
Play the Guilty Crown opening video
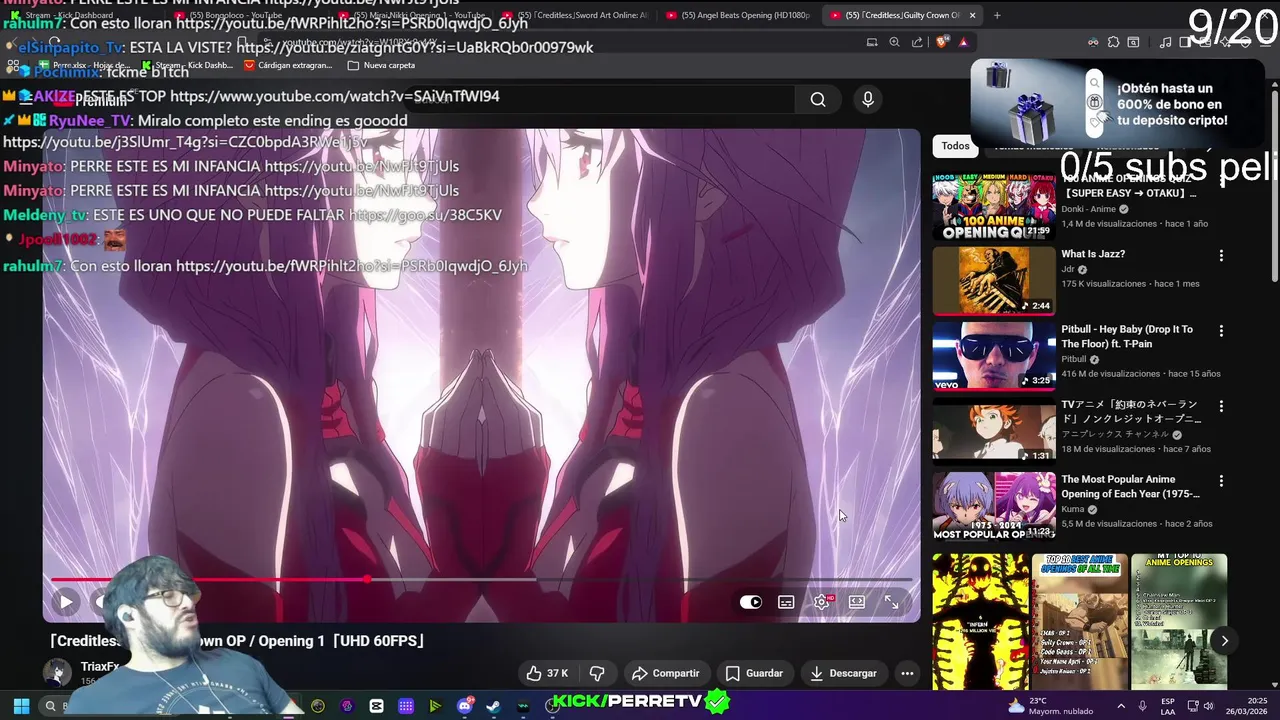66,602
